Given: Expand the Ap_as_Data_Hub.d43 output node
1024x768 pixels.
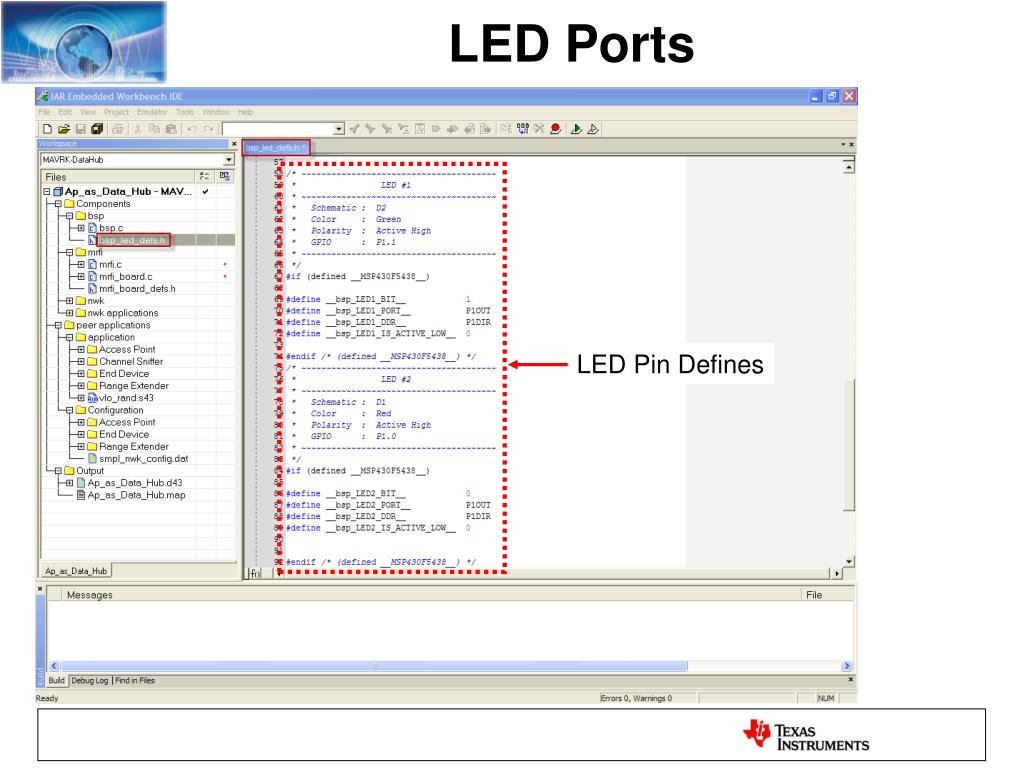Looking at the screenshot, I should pos(70,483).
